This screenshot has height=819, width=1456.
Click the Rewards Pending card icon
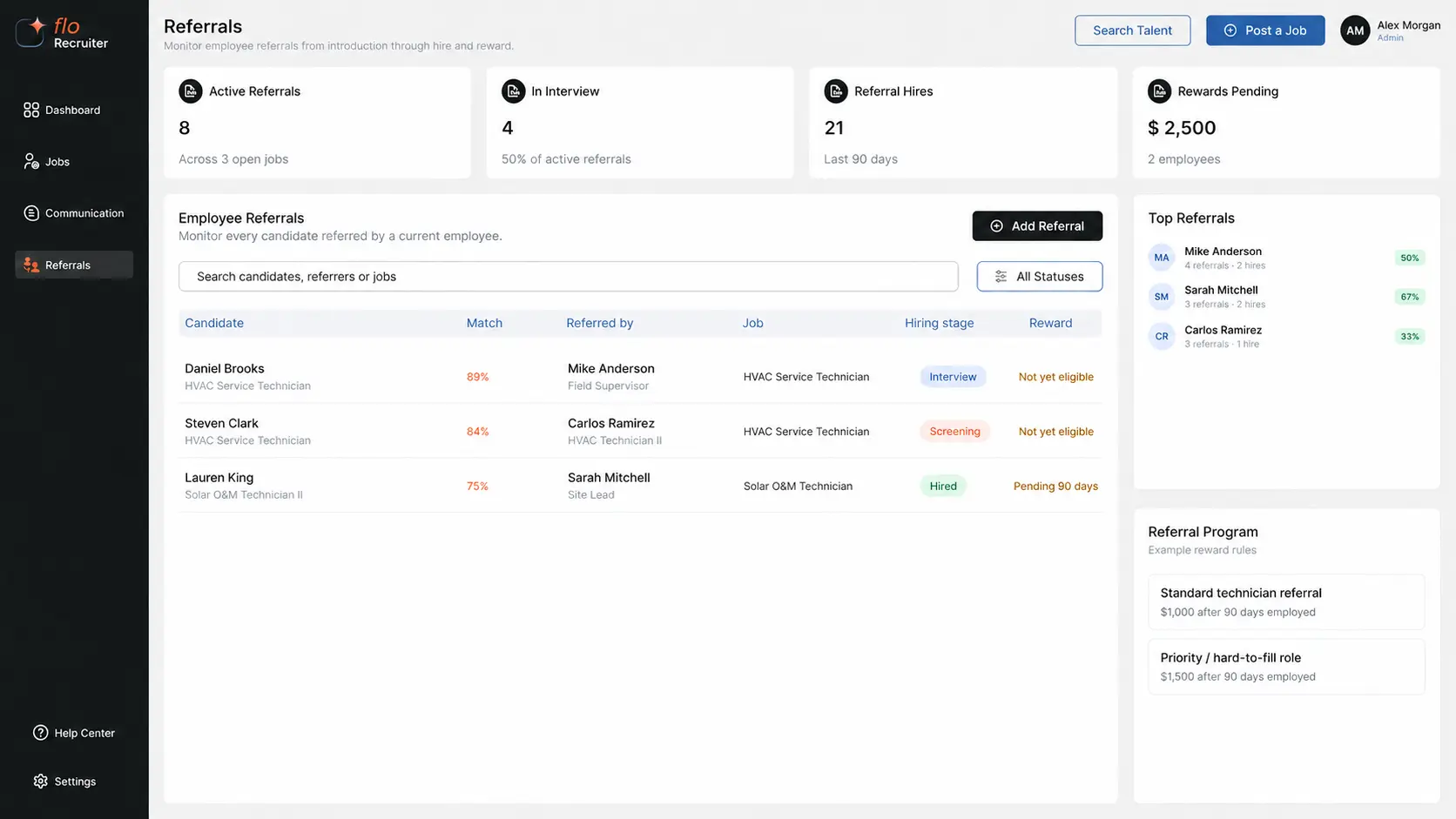pos(1159,91)
